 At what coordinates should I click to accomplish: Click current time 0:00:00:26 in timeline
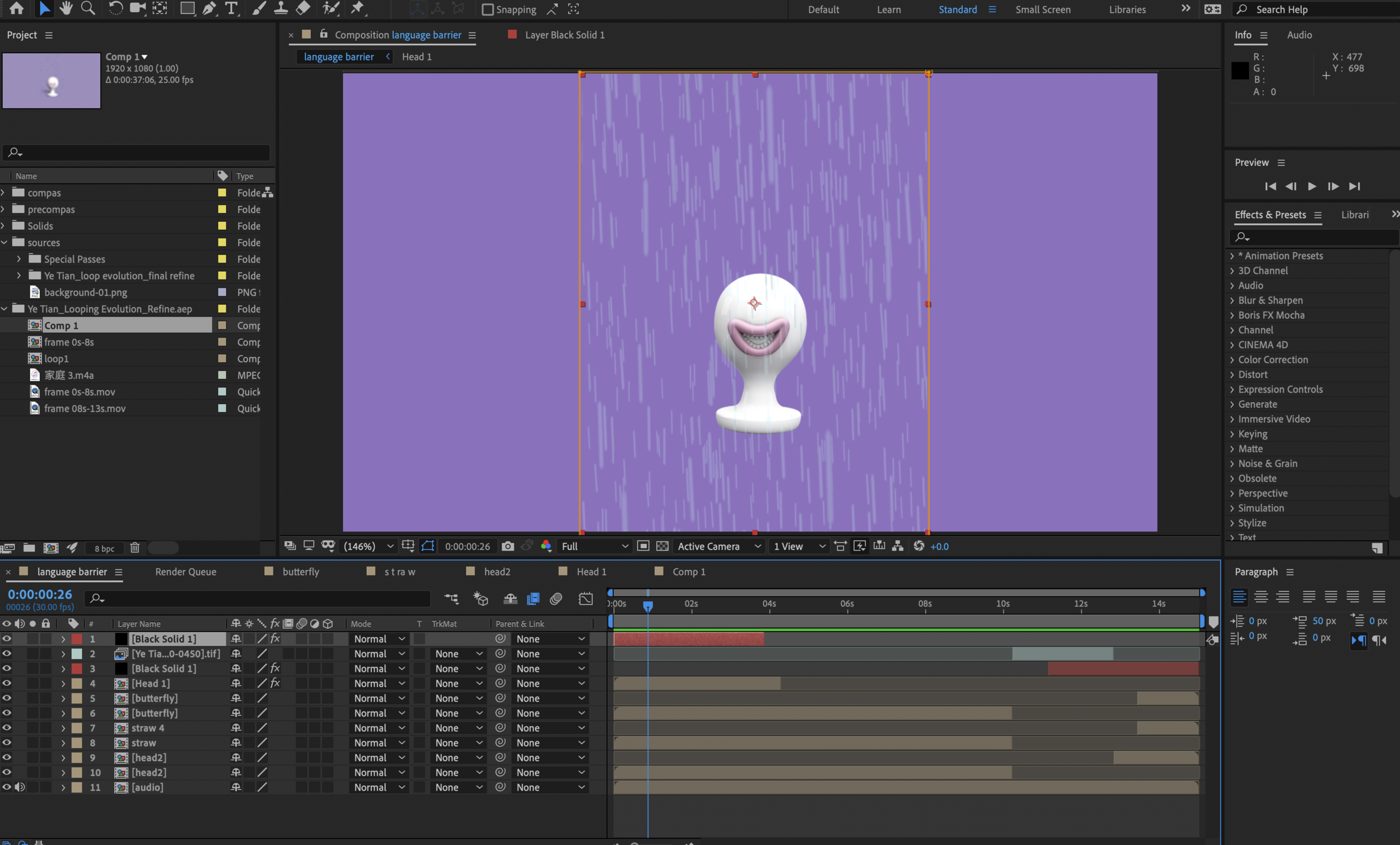[x=40, y=594]
